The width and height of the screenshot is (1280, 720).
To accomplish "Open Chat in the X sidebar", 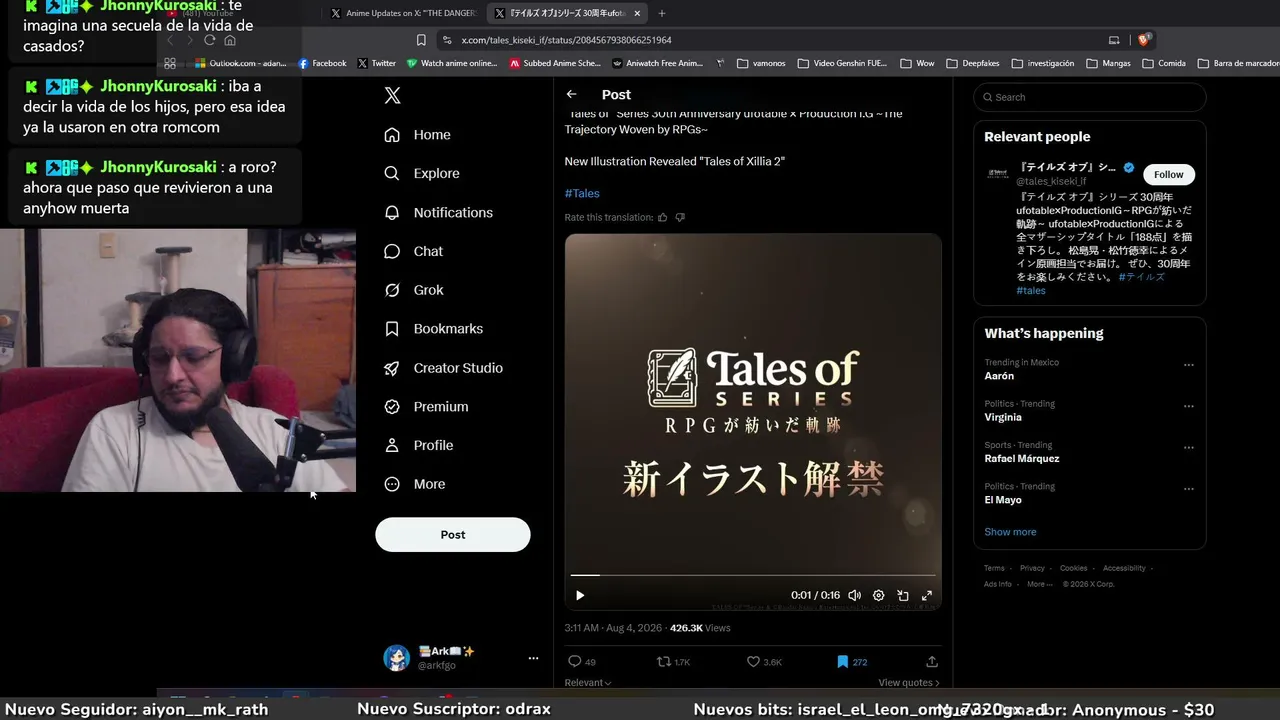I will 414,251.
